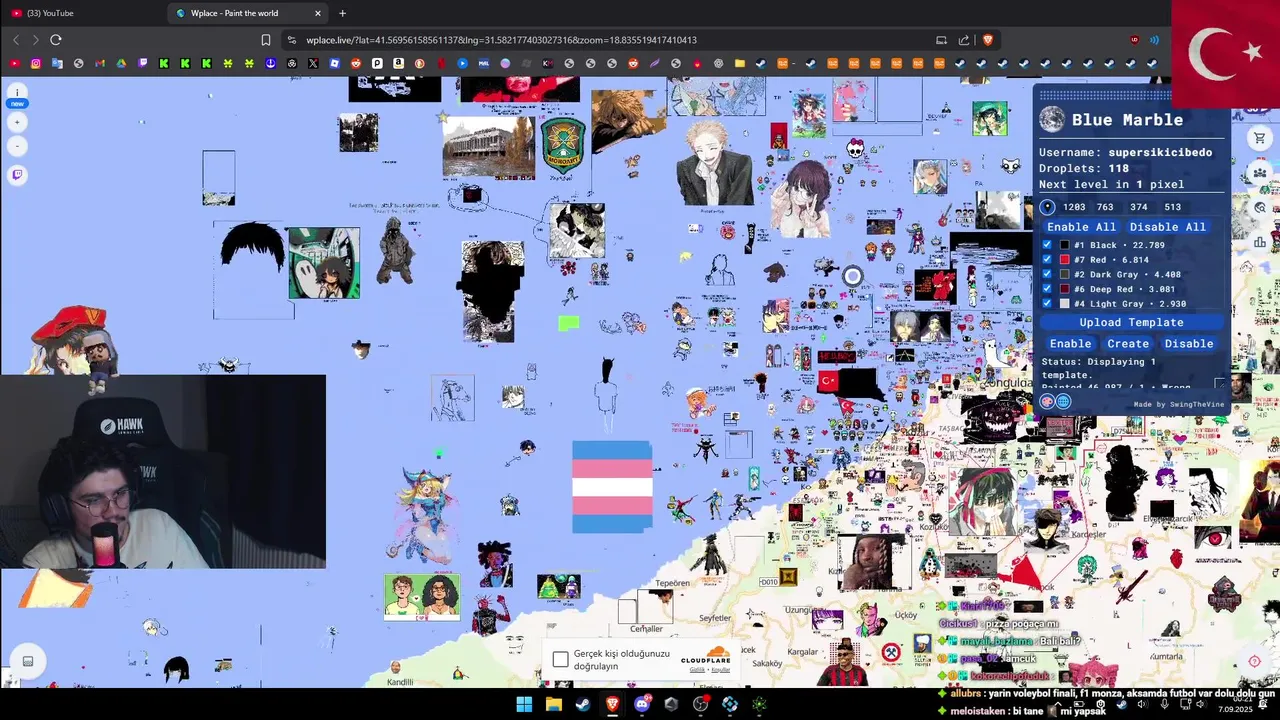The image size is (1280, 720).
Task: Open the Twitch link on the map sidebar
Action: (x=17, y=175)
